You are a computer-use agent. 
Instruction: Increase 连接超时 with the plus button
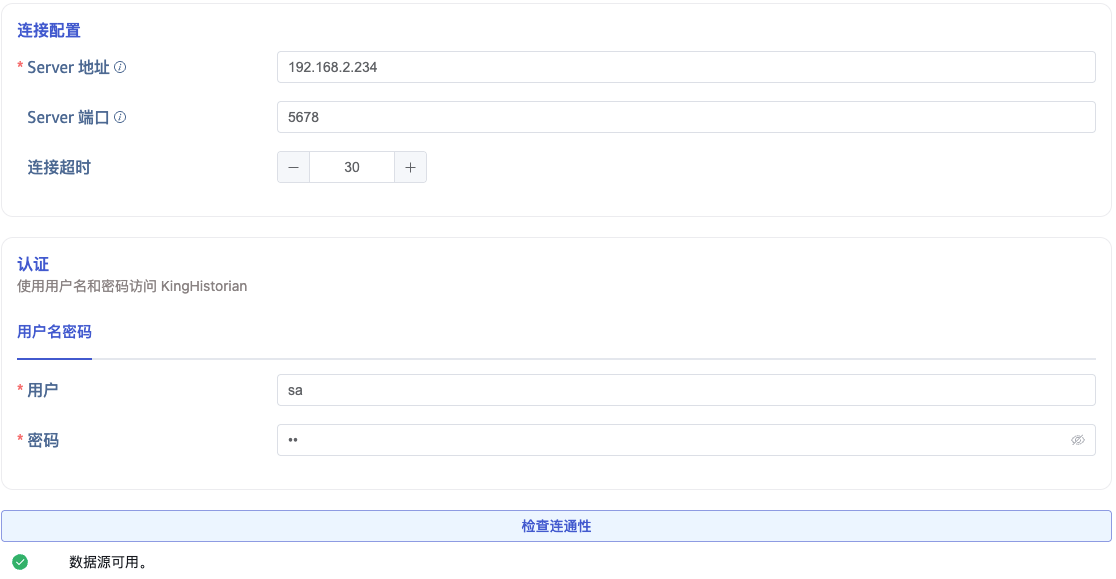(410, 167)
